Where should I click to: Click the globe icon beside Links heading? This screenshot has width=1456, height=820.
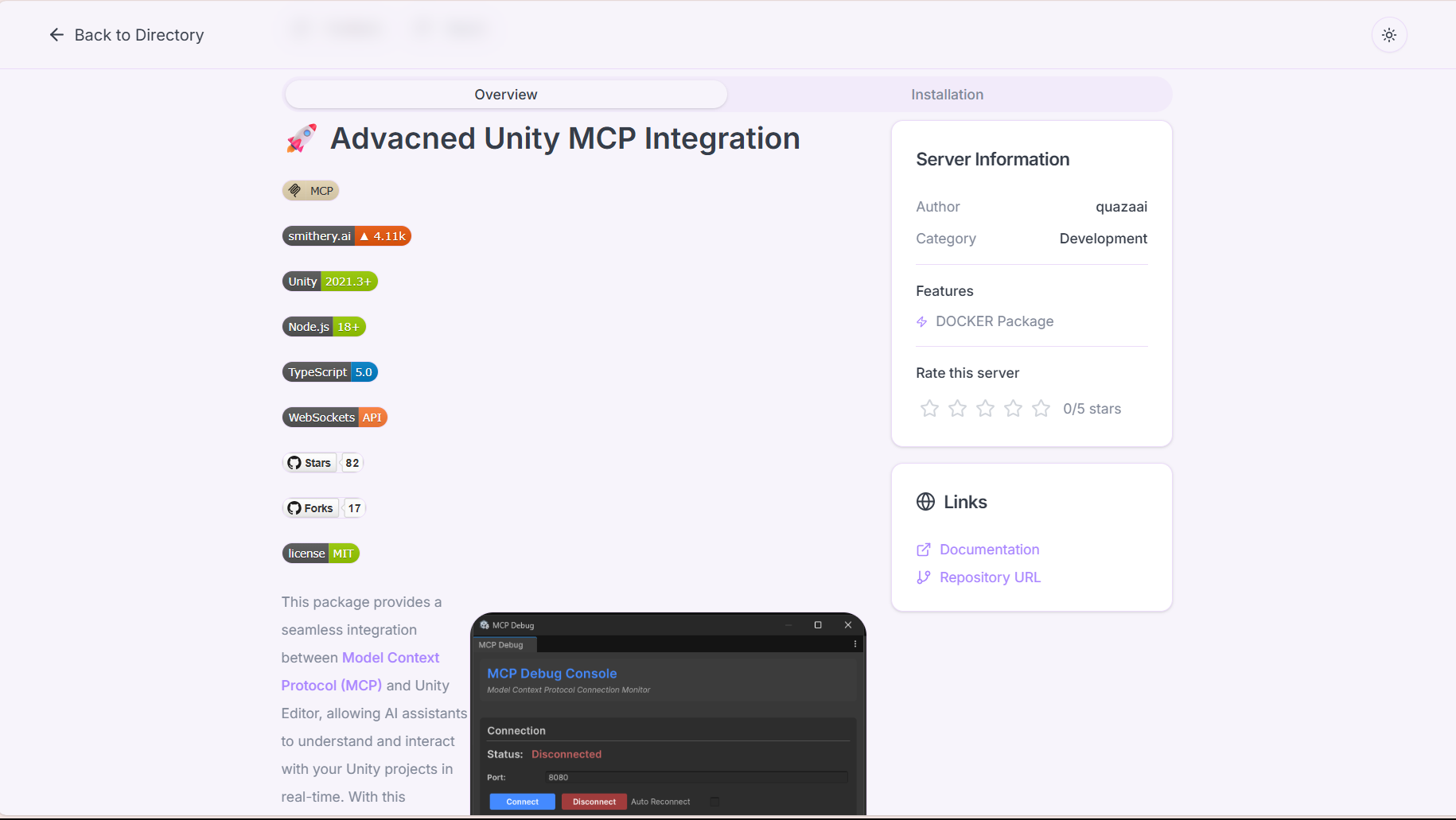coord(925,501)
